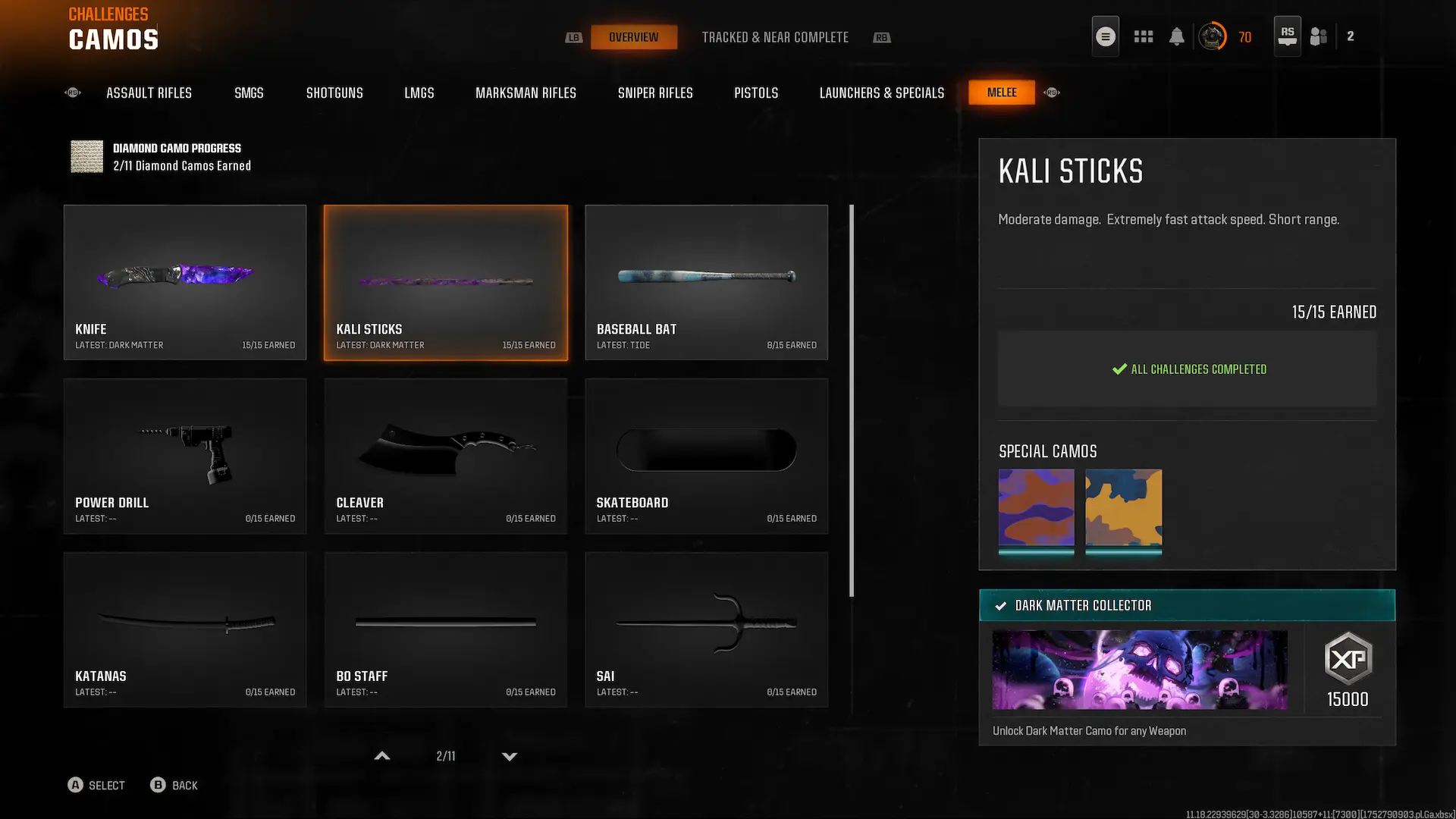Open the notifications bell icon
Image resolution: width=1456 pixels, height=819 pixels.
[x=1176, y=36]
